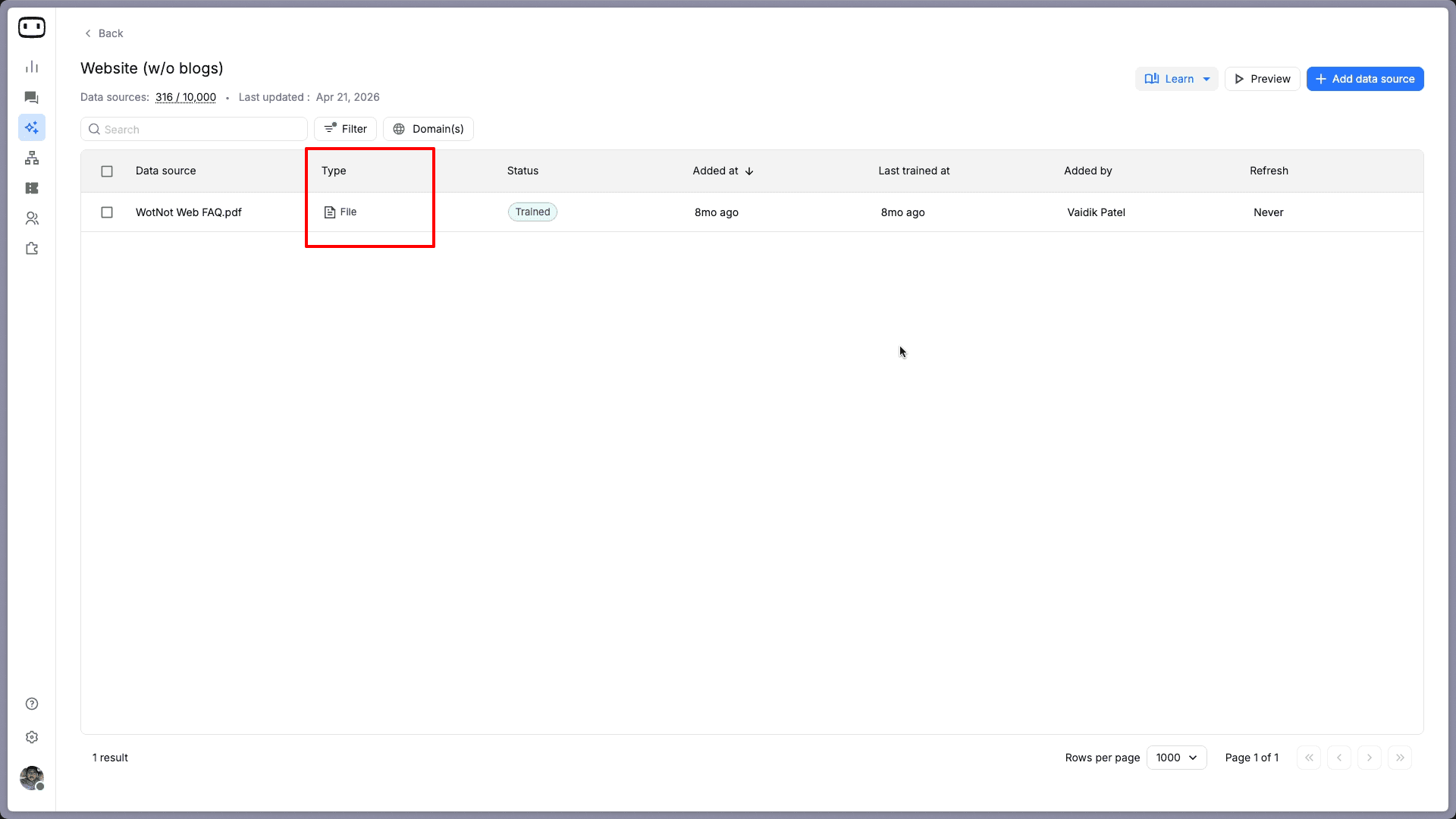Go Back to previous page

click(104, 33)
